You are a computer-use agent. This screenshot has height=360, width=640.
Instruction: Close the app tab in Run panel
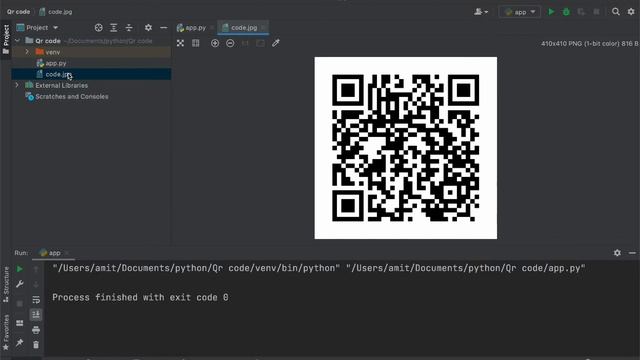tap(67, 253)
